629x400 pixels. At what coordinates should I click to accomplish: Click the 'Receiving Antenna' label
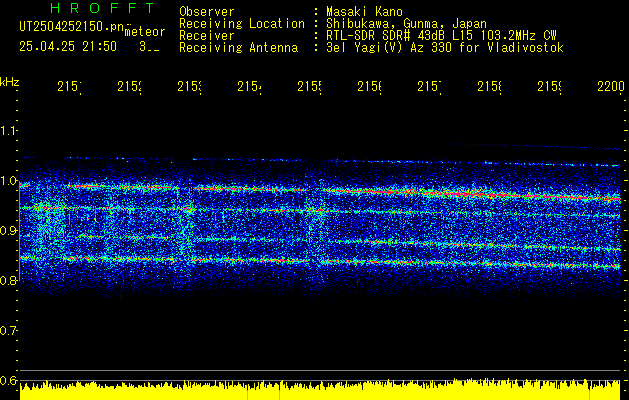238,48
